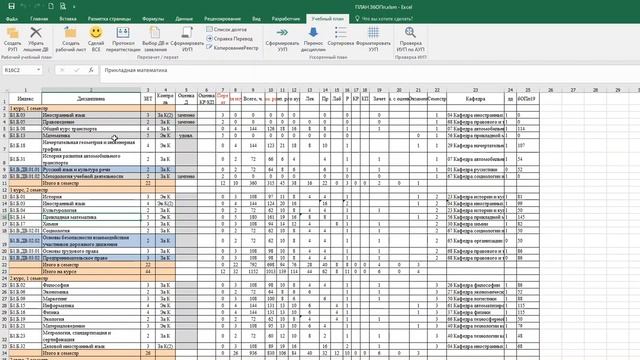Click the Print preview icon in quick access toolbar
The width and height of the screenshot is (640, 360).
coord(63,6)
